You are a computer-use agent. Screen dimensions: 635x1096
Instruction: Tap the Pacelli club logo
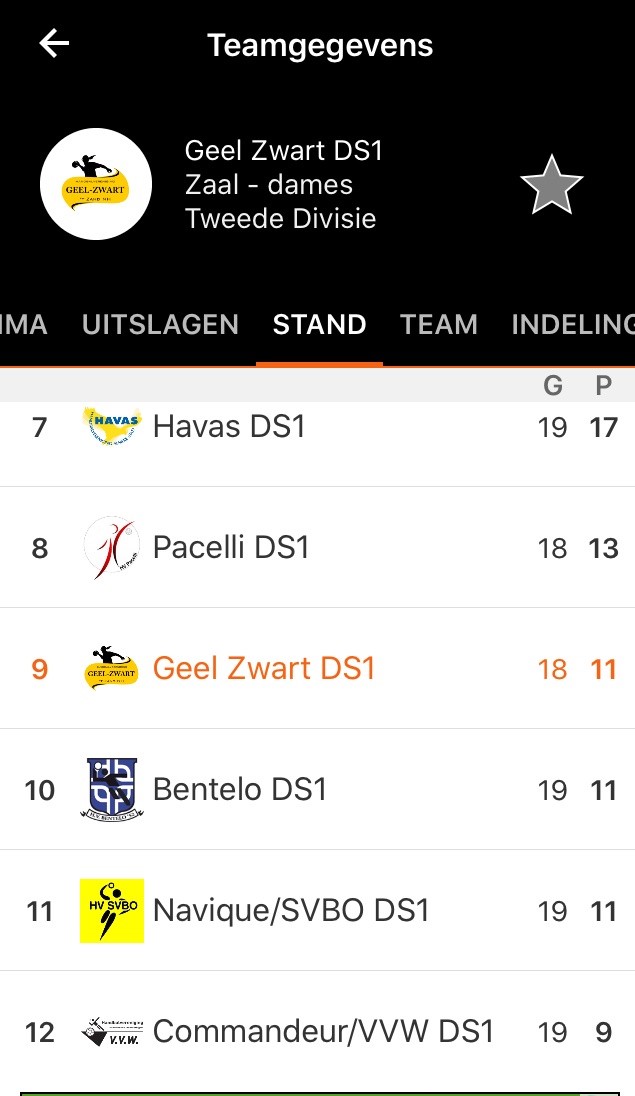[112, 548]
